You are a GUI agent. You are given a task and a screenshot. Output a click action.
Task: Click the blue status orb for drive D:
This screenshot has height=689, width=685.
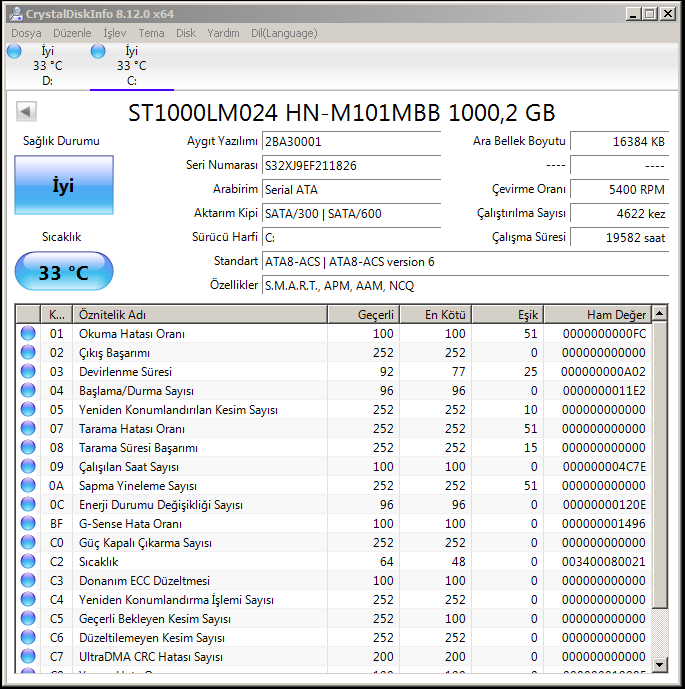(14, 51)
